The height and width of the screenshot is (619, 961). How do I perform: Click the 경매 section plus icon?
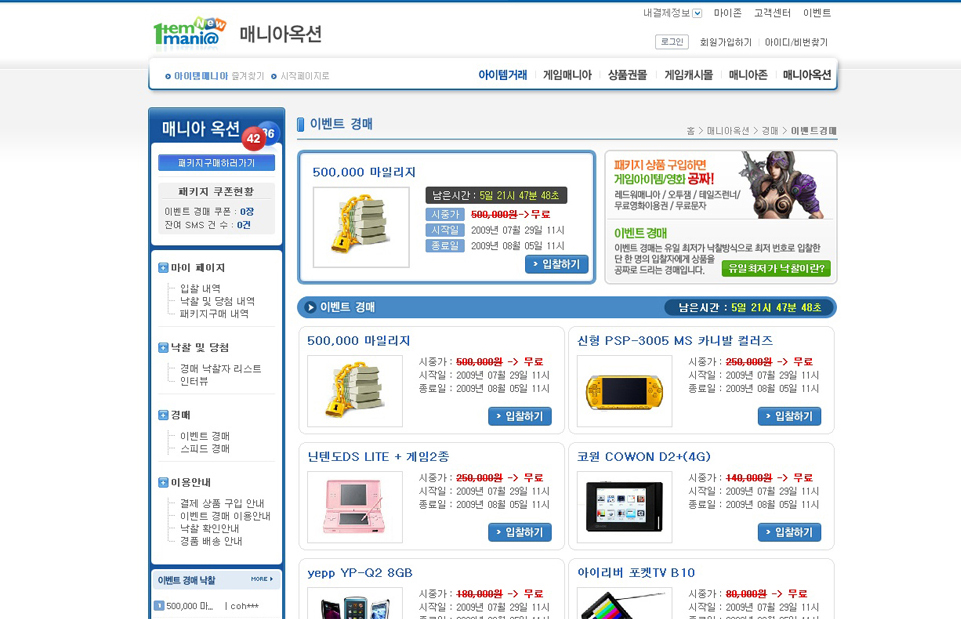click(x=163, y=415)
